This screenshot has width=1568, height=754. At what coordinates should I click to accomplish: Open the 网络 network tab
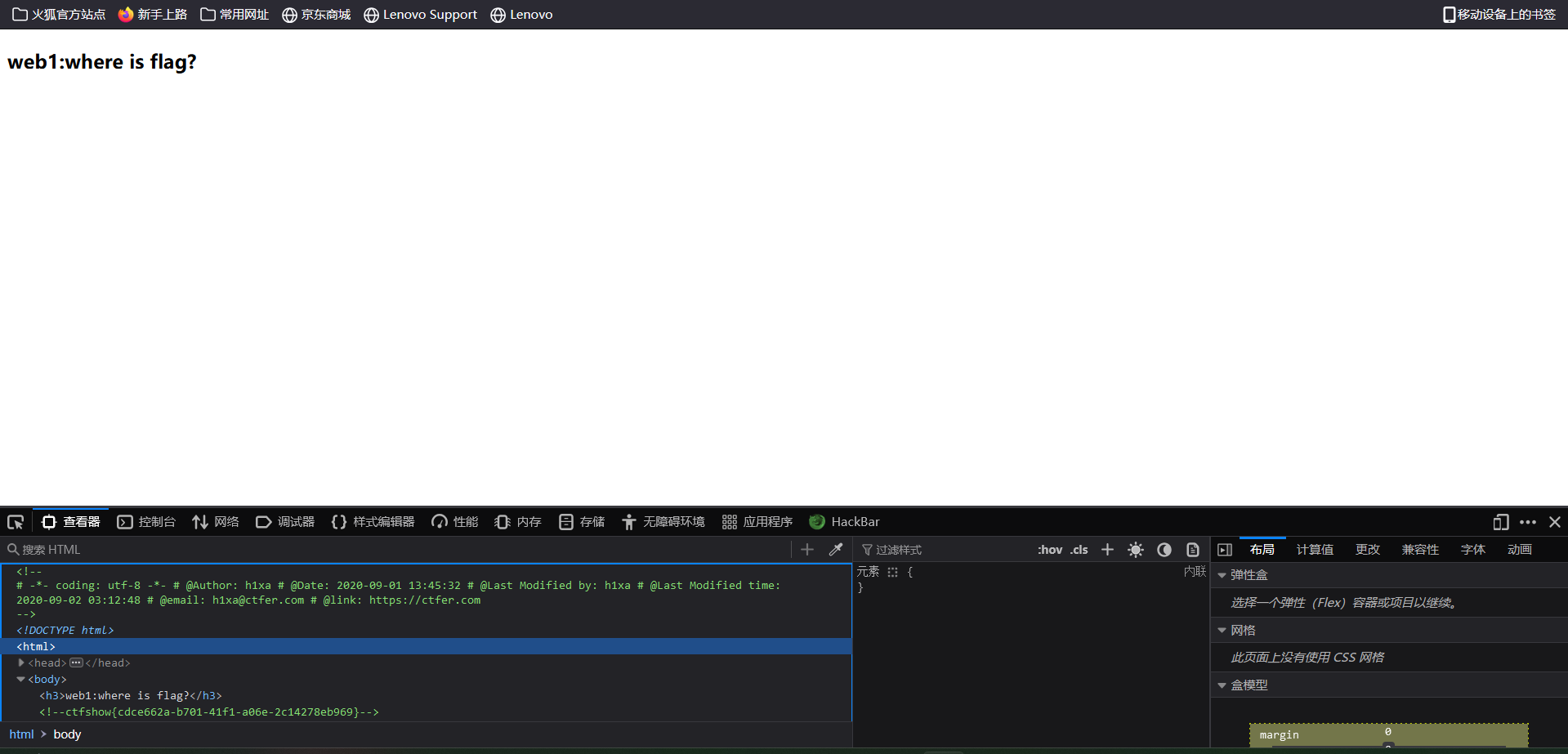click(x=216, y=522)
